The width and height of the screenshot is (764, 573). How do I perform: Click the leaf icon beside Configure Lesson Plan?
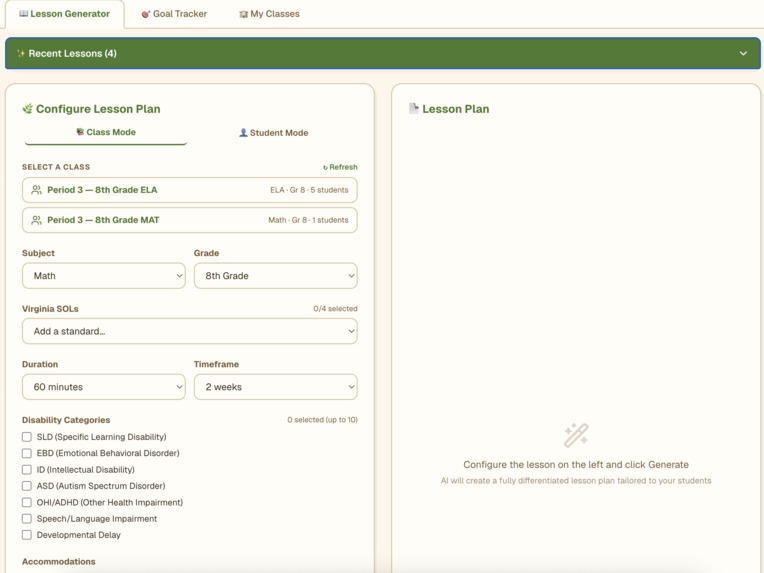point(28,108)
